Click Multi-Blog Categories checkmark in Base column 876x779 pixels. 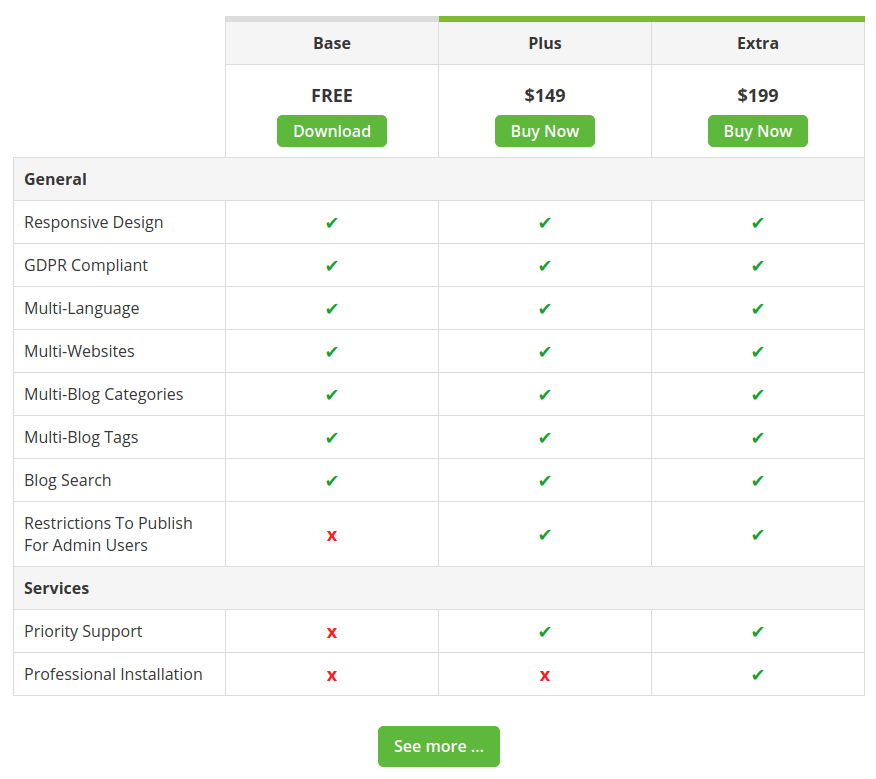[x=332, y=395]
